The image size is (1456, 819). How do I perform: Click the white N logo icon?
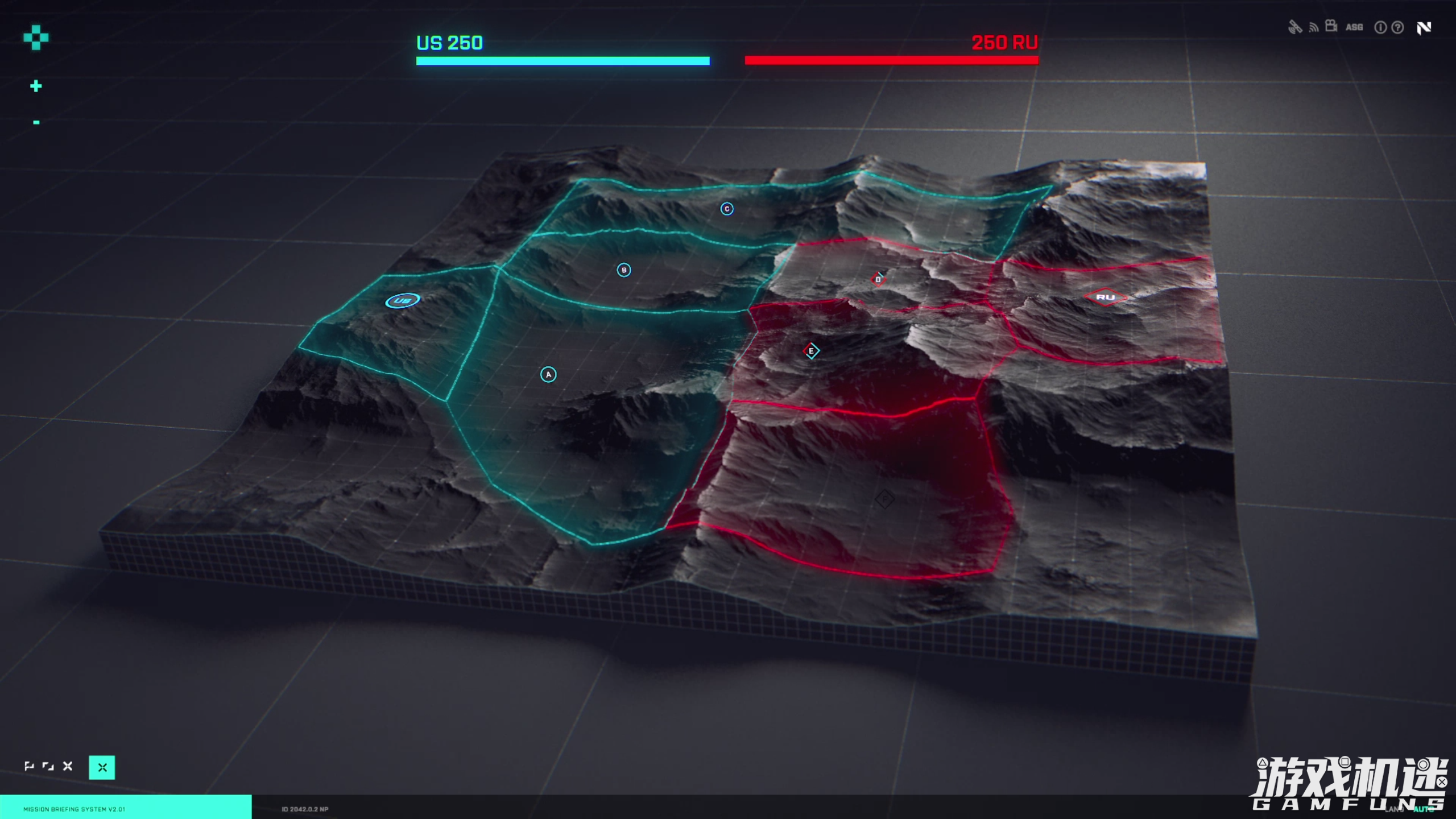1424,27
